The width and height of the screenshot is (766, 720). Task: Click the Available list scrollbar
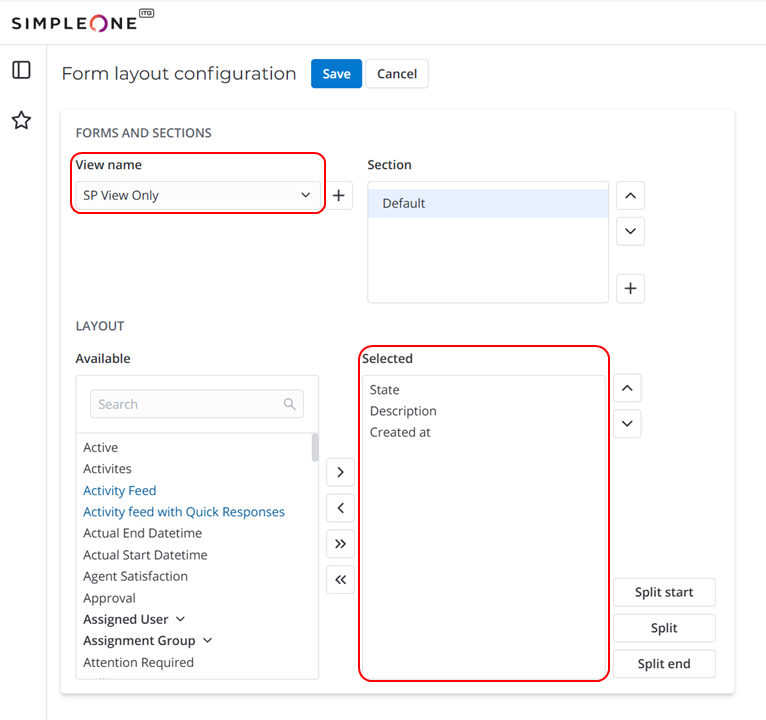pos(315,447)
